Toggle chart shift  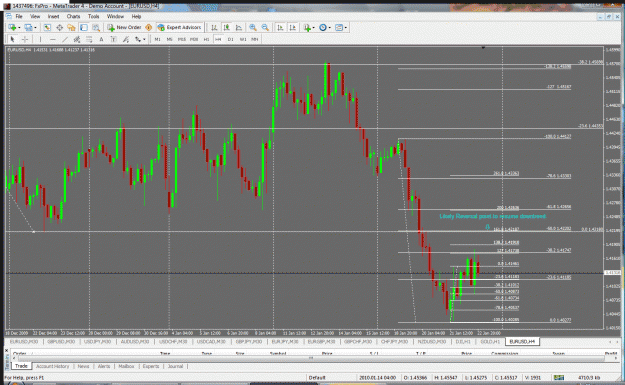click(293, 28)
